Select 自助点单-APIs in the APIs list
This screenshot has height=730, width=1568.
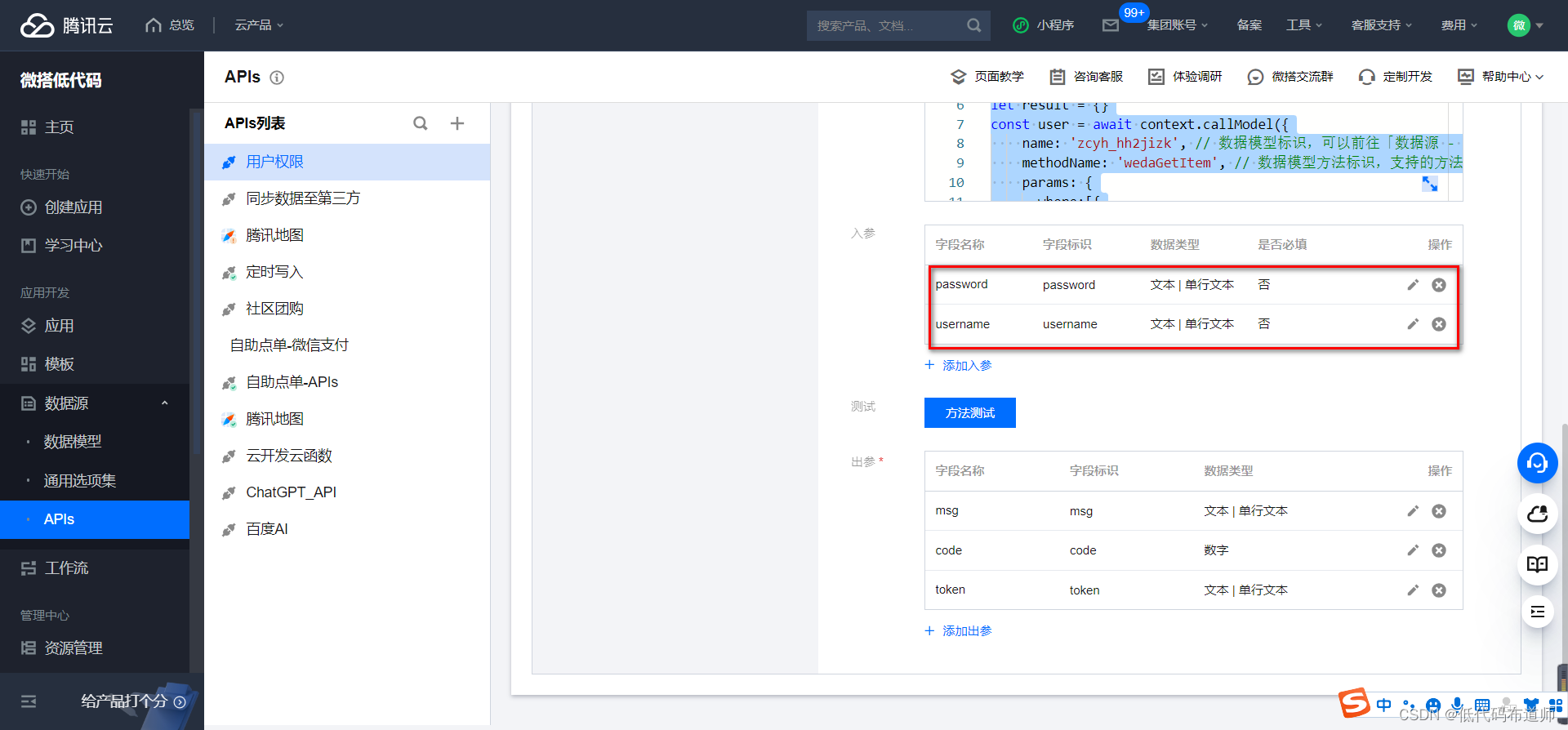[347, 382]
